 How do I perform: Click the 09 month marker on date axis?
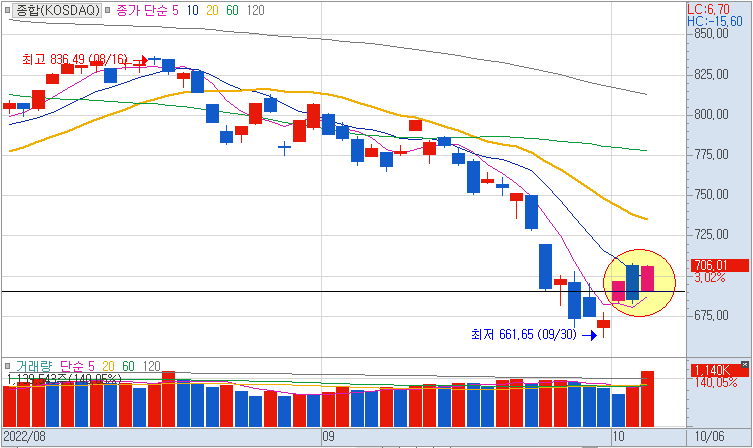(x=328, y=436)
